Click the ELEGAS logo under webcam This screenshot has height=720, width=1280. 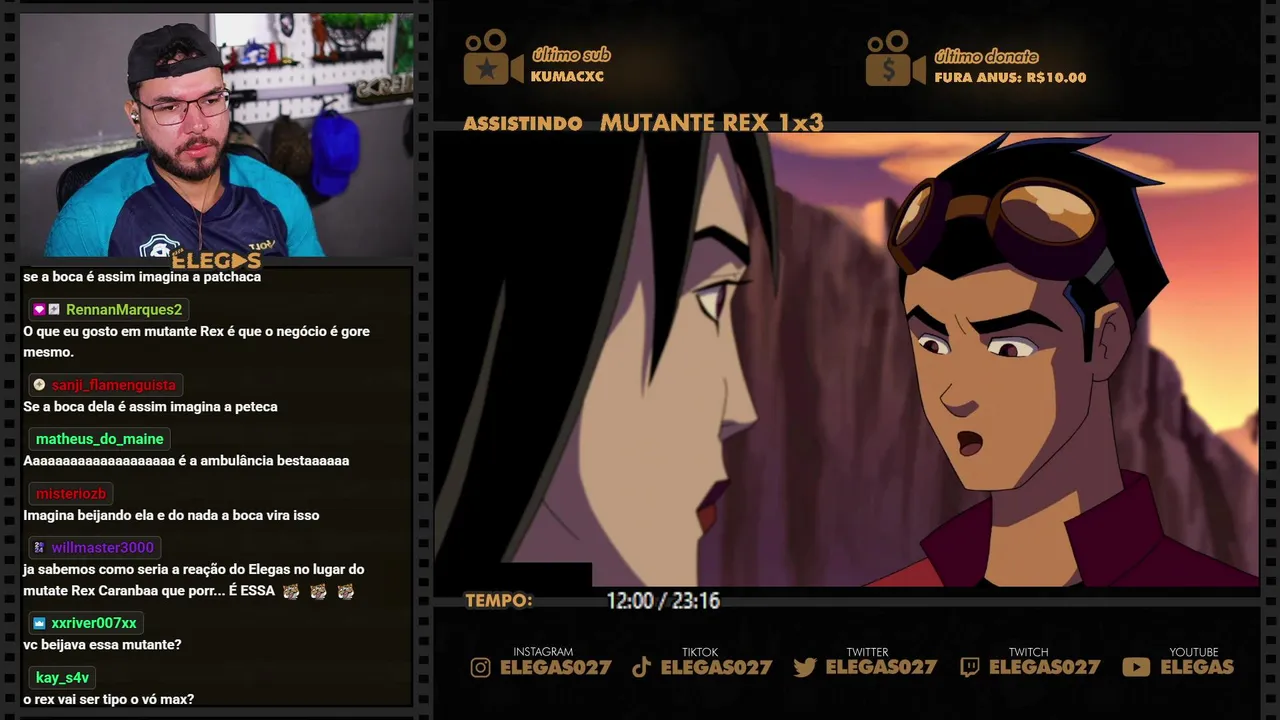pyautogui.click(x=216, y=261)
